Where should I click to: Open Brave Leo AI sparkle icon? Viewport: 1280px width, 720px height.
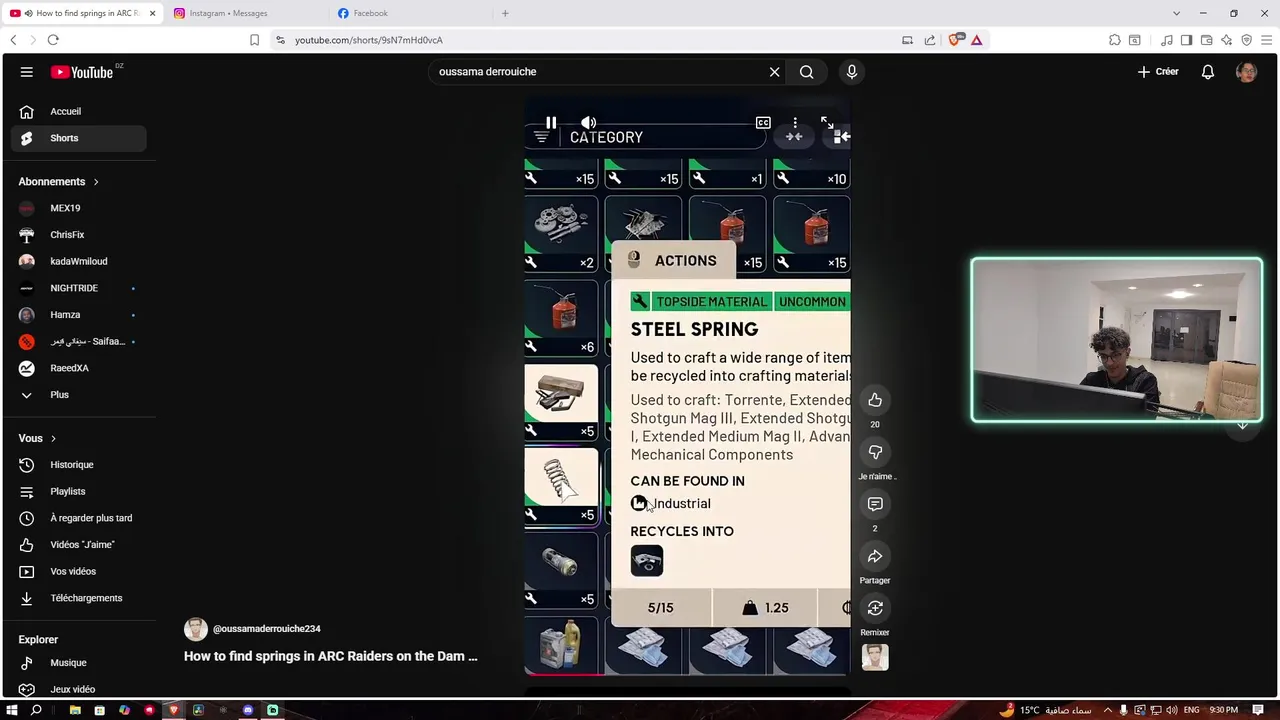pyautogui.click(x=1226, y=40)
